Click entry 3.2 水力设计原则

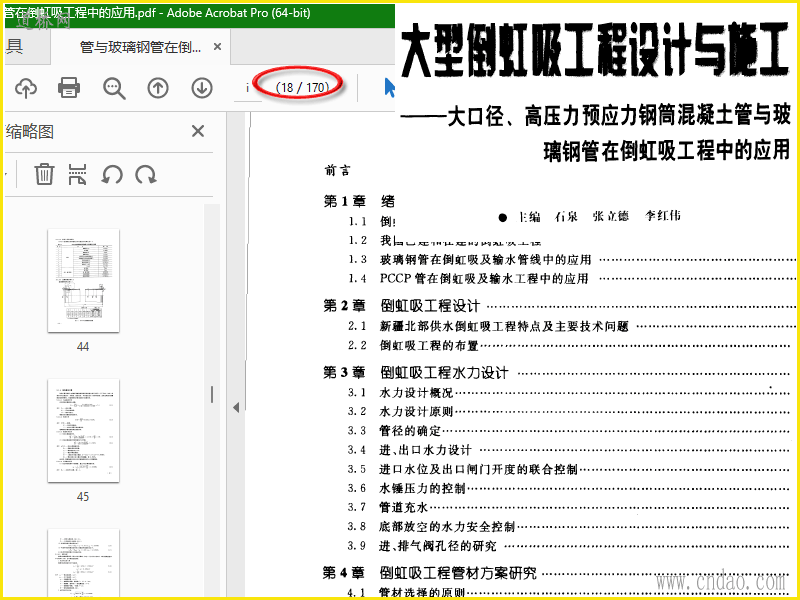pos(401,411)
